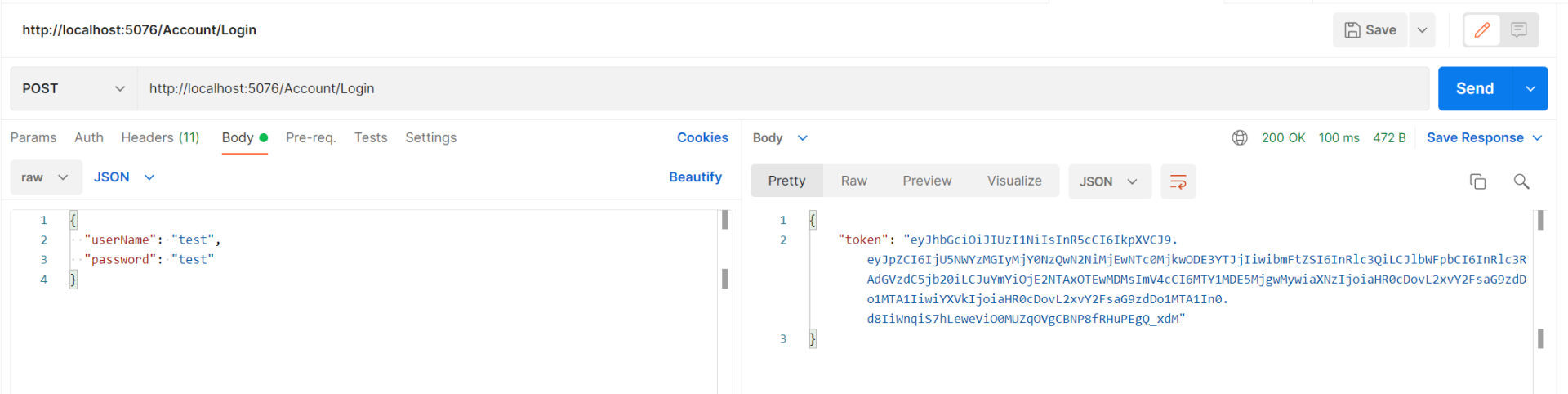Select the request Body tab
This screenshot has height=394, width=1568.
pyautogui.click(x=245, y=137)
